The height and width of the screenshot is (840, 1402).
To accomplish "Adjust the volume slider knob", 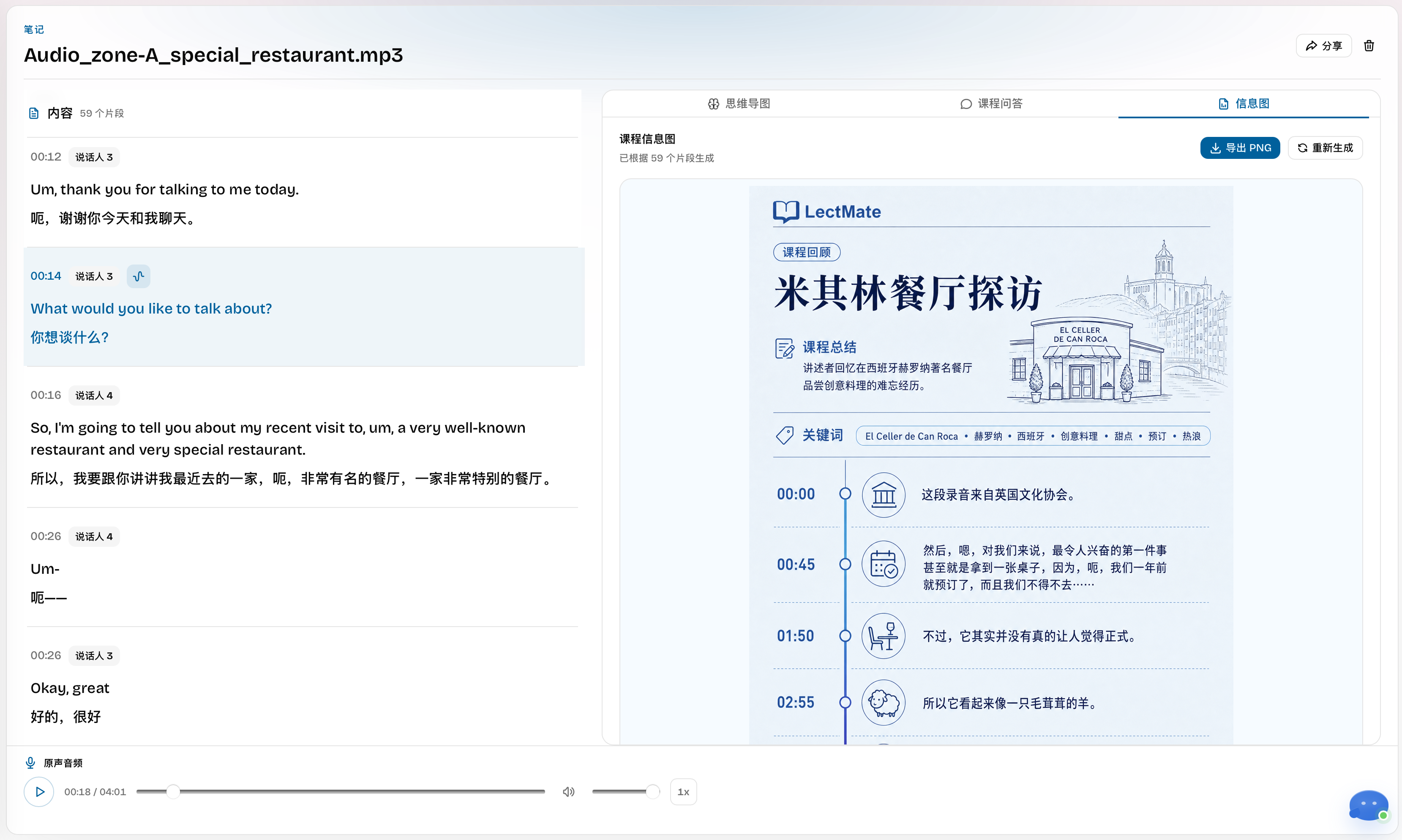I will [x=652, y=791].
